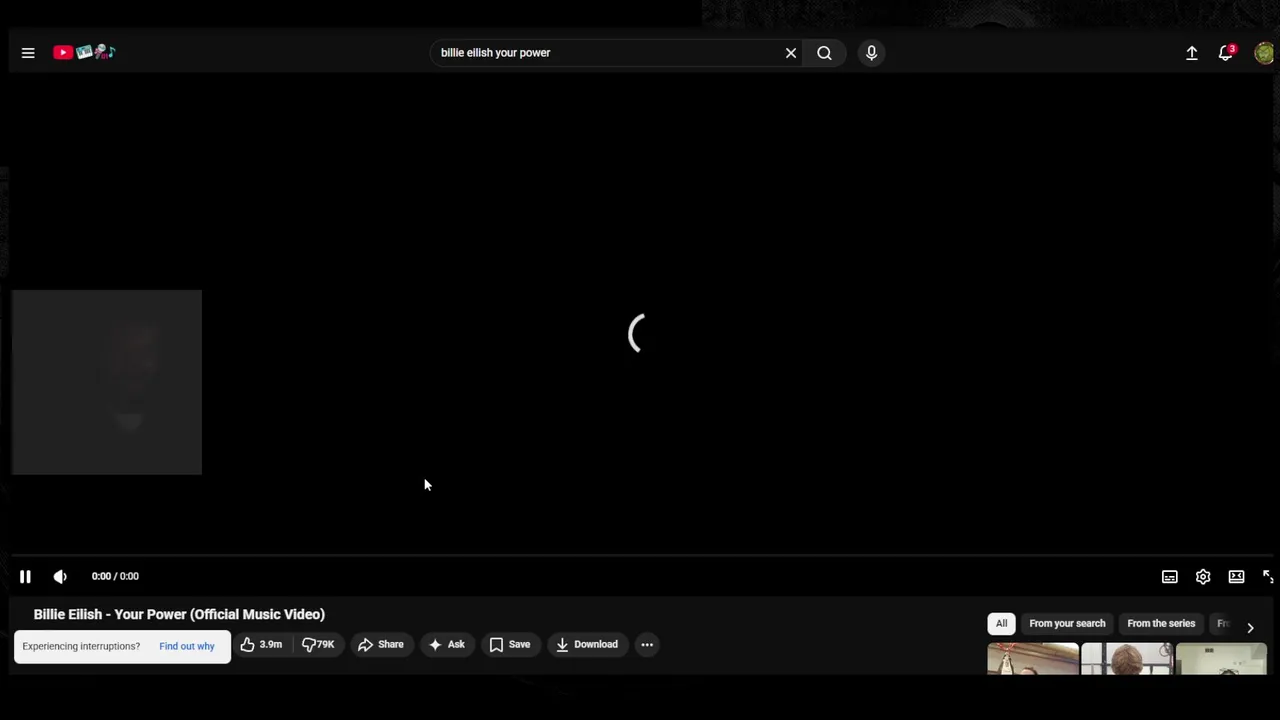Download the video

tap(587, 645)
